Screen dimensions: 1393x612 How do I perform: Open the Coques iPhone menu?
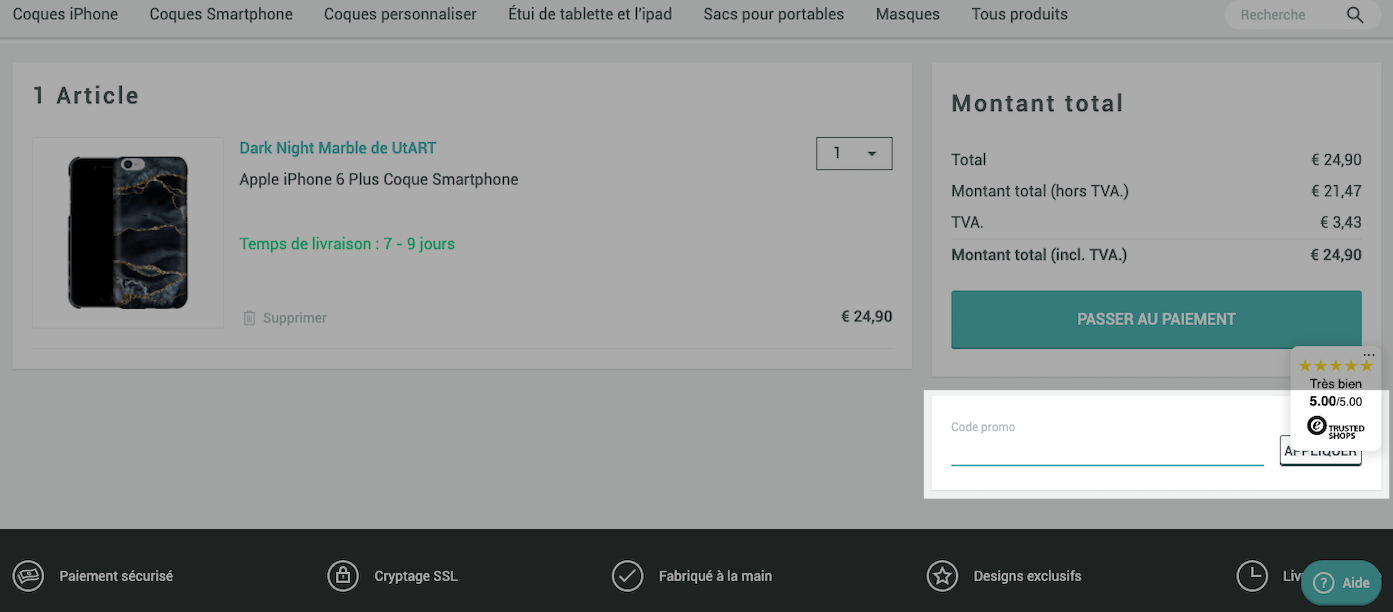coord(65,14)
